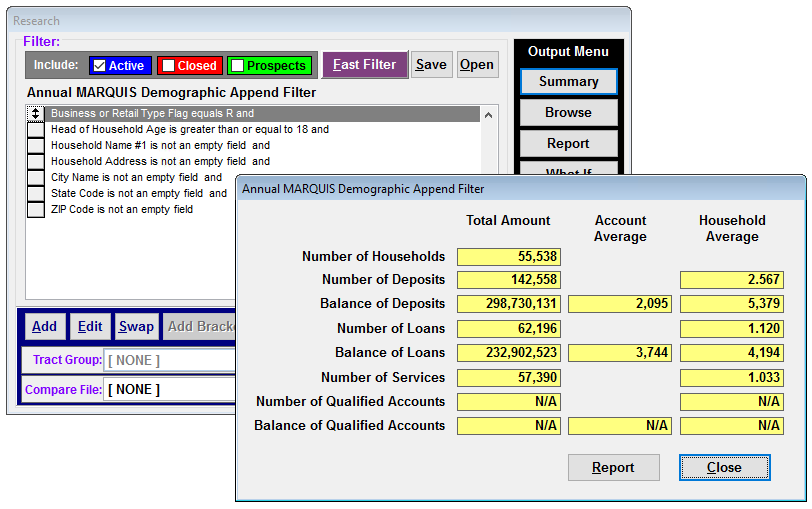This screenshot has height=509, width=812.
Task: Click Balance of Qualified Accounts account average N/A
Action: click(620, 426)
